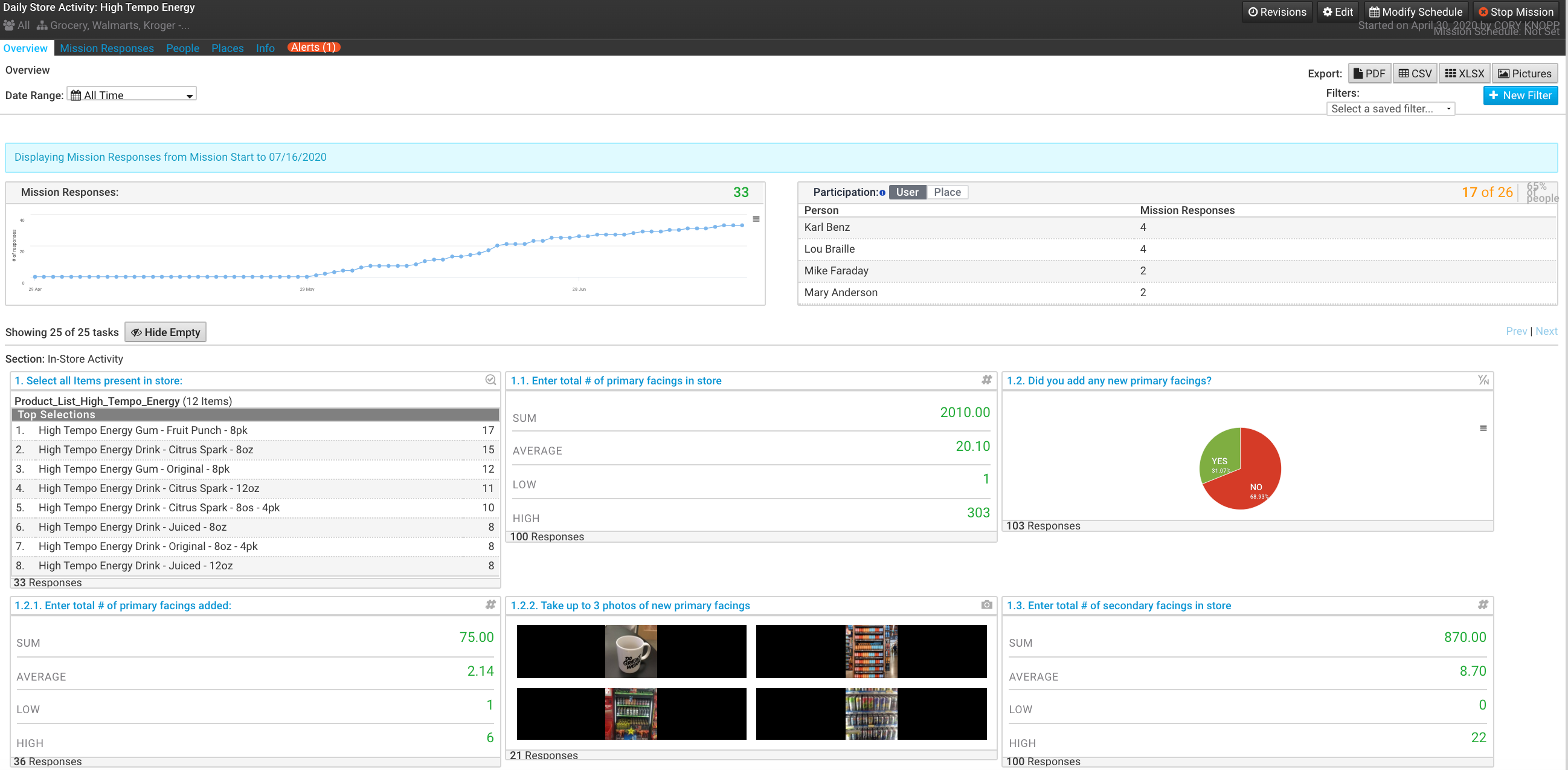1568x770 pixels.
Task: Go to the Next page of tasks
Action: [x=1546, y=331]
